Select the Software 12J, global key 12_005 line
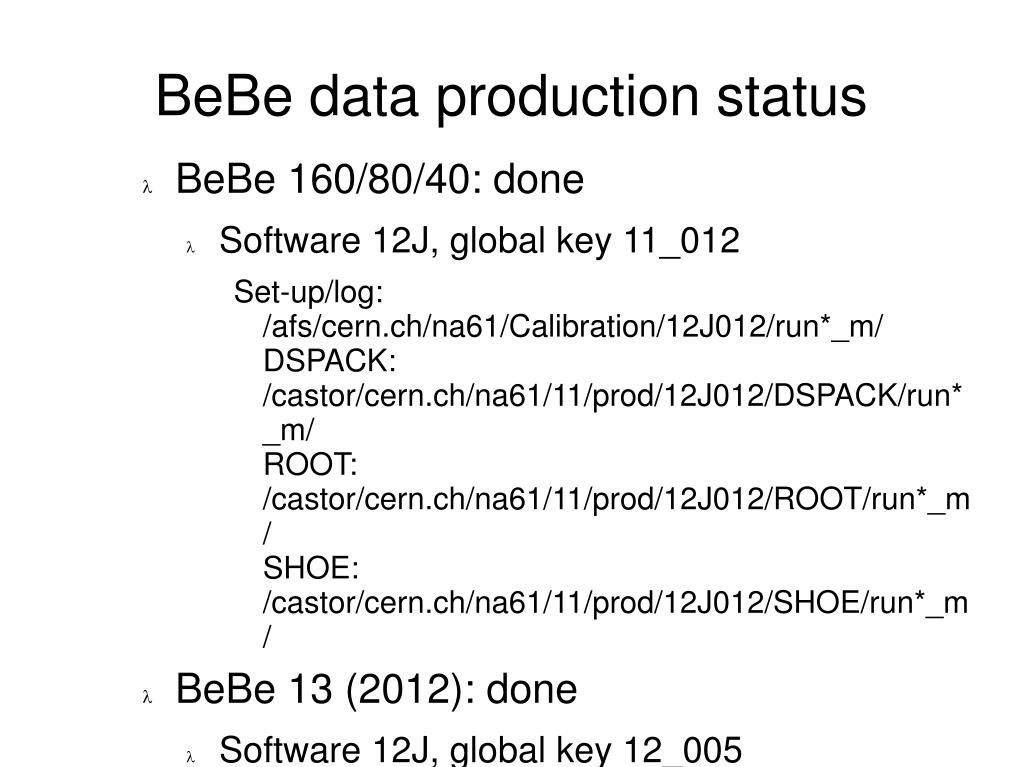This screenshot has width=1023, height=767. (x=481, y=749)
